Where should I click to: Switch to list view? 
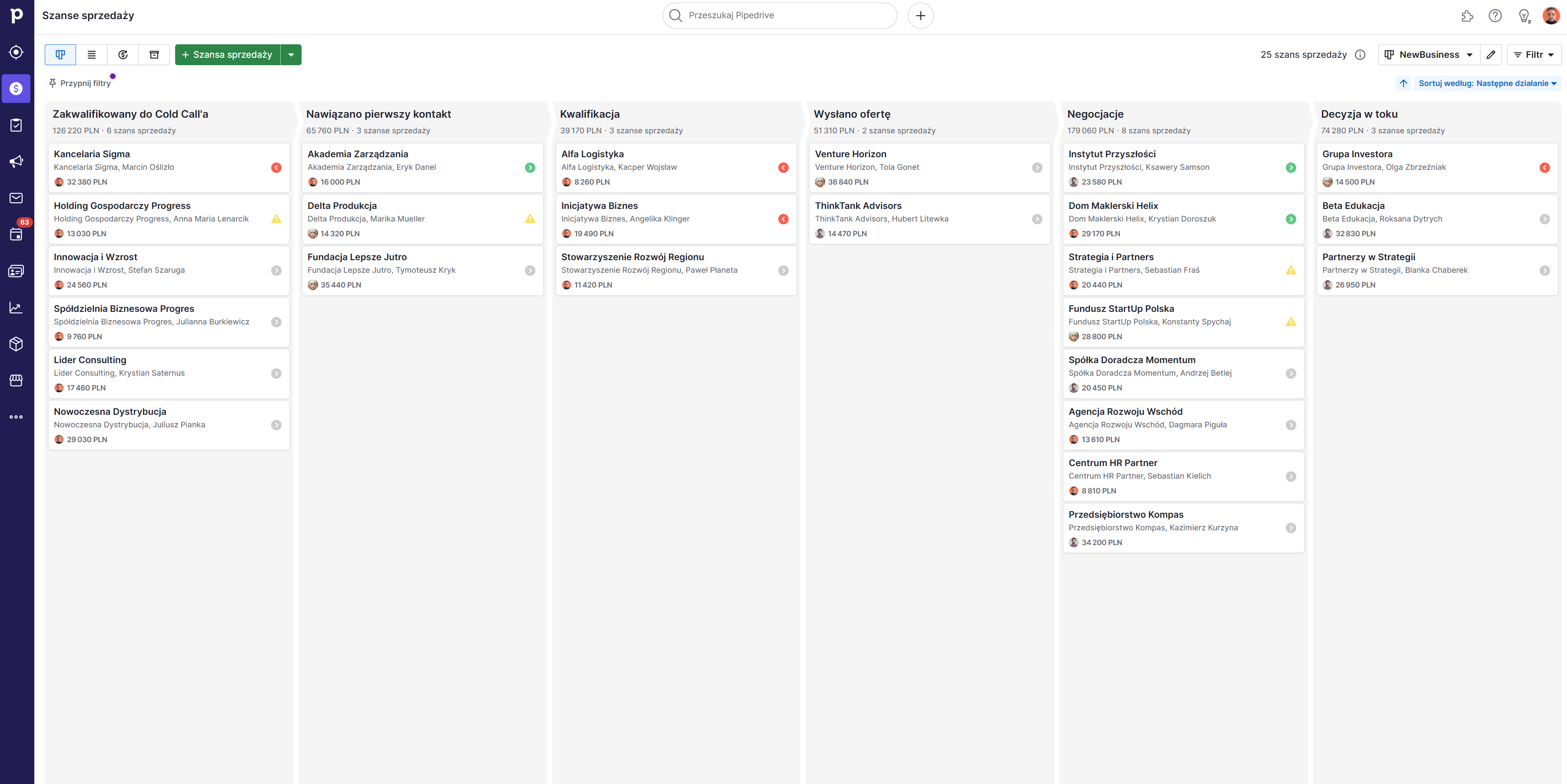(x=92, y=55)
